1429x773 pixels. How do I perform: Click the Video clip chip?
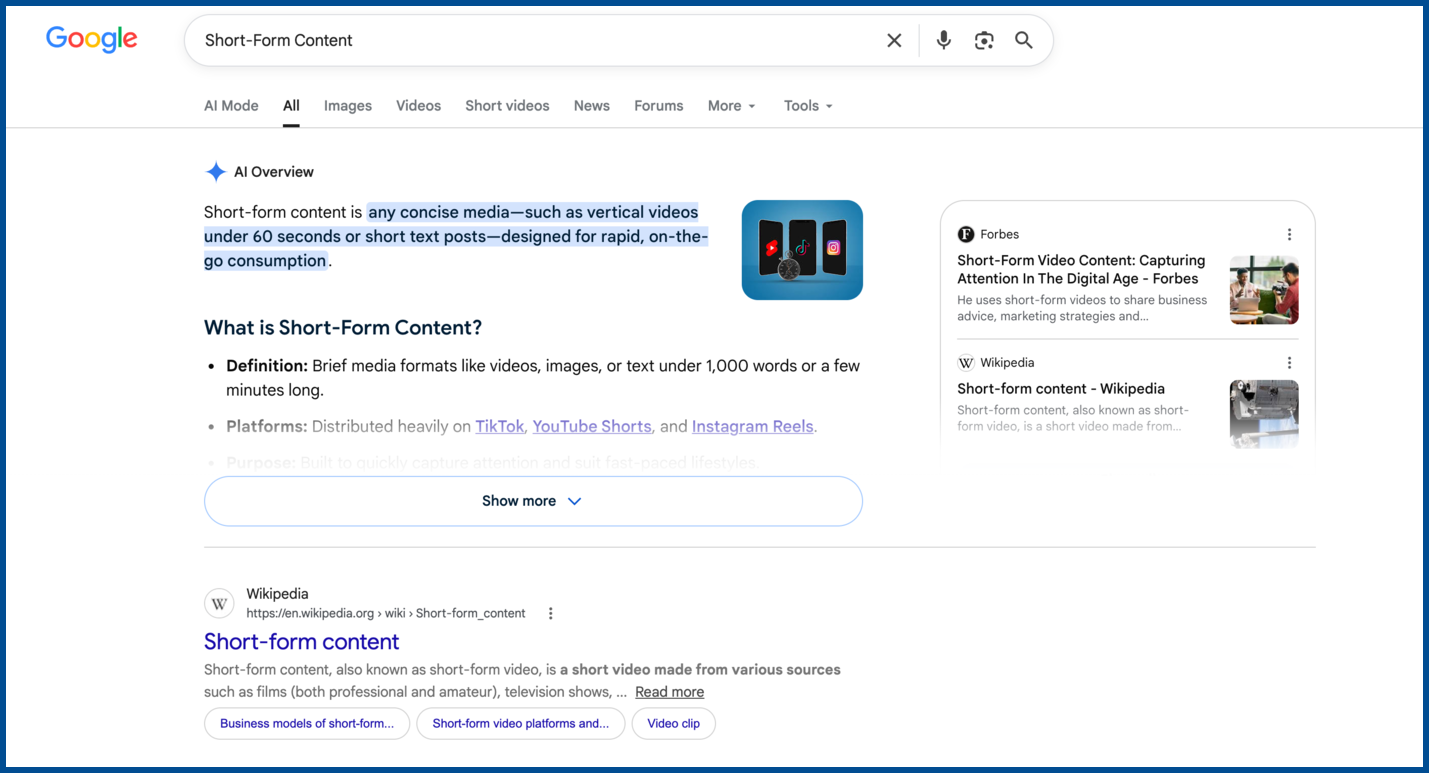[x=674, y=724]
